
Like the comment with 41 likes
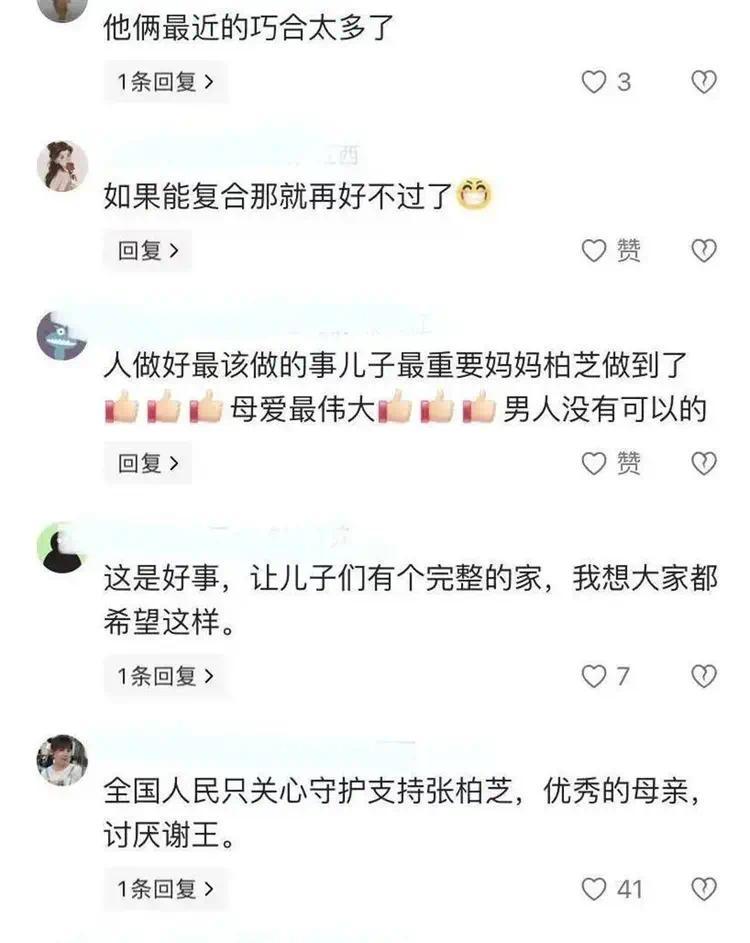(x=594, y=889)
